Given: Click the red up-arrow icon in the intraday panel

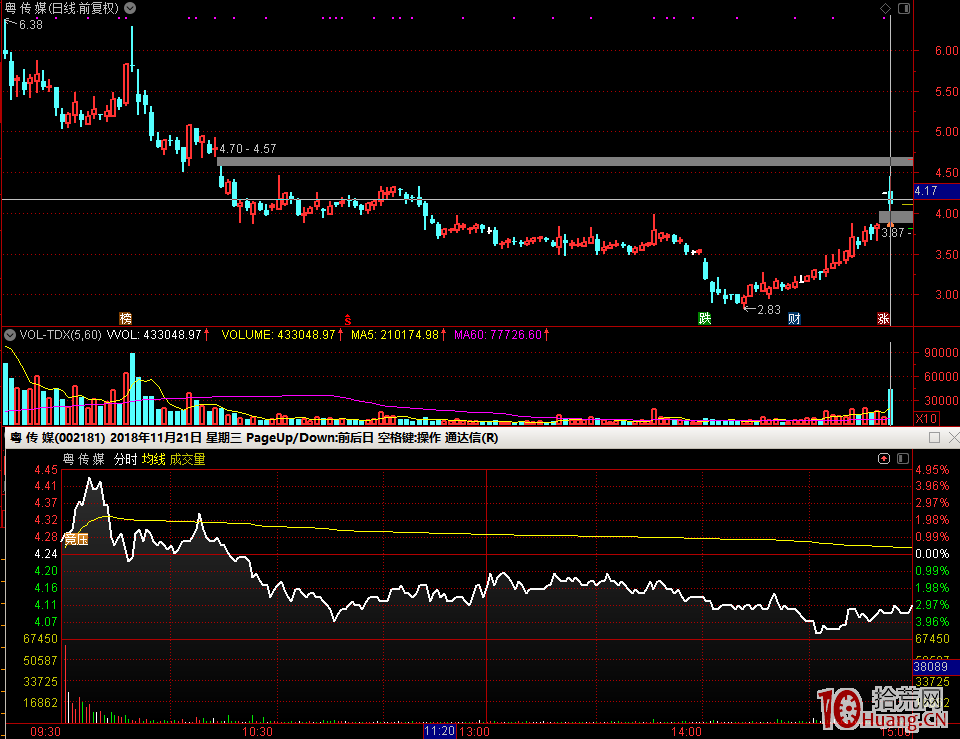Looking at the screenshot, I should (x=883, y=459).
